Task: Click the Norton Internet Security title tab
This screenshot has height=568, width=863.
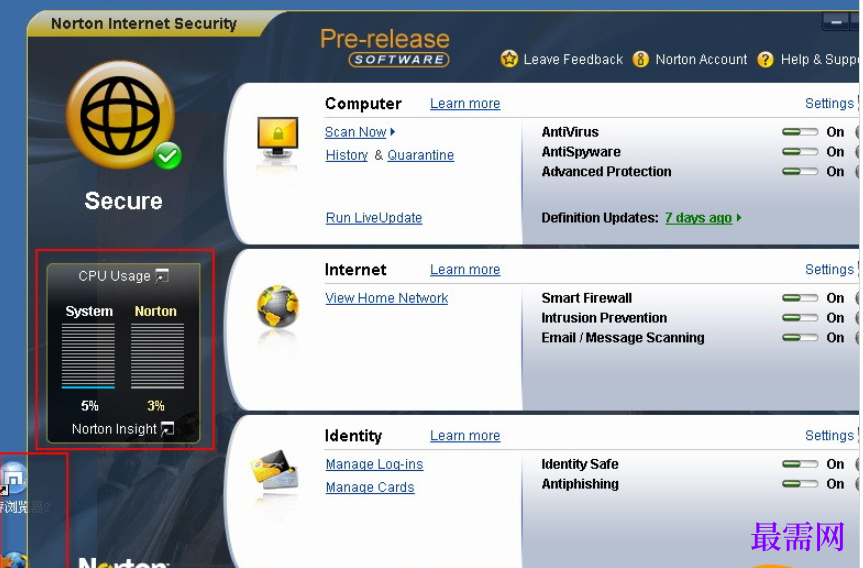Action: click(x=144, y=24)
